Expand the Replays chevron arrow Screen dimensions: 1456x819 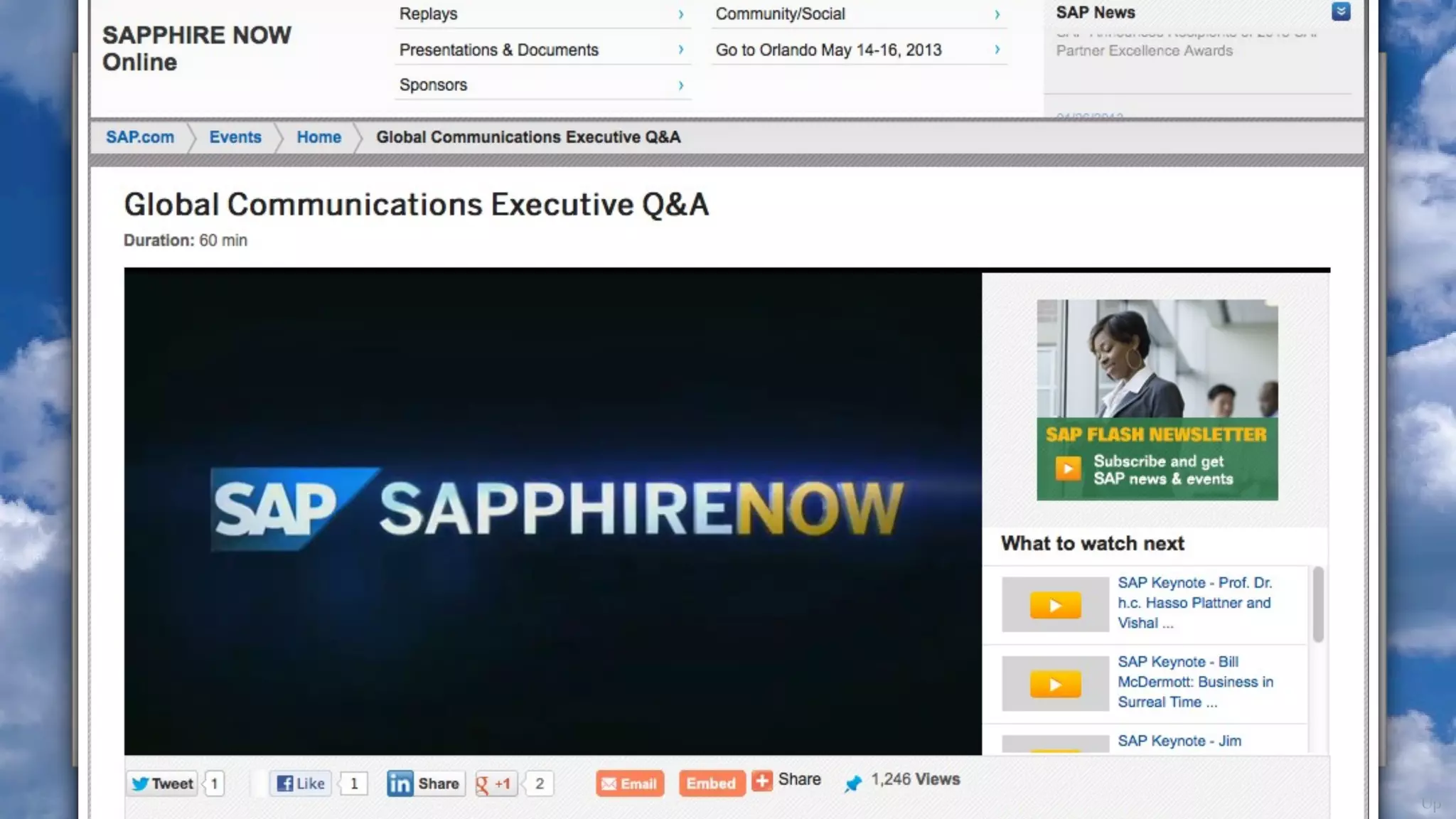(680, 14)
